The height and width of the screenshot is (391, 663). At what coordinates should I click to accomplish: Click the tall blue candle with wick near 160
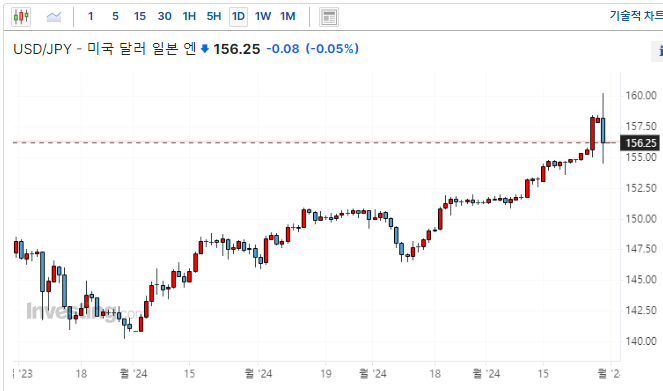coord(603,130)
